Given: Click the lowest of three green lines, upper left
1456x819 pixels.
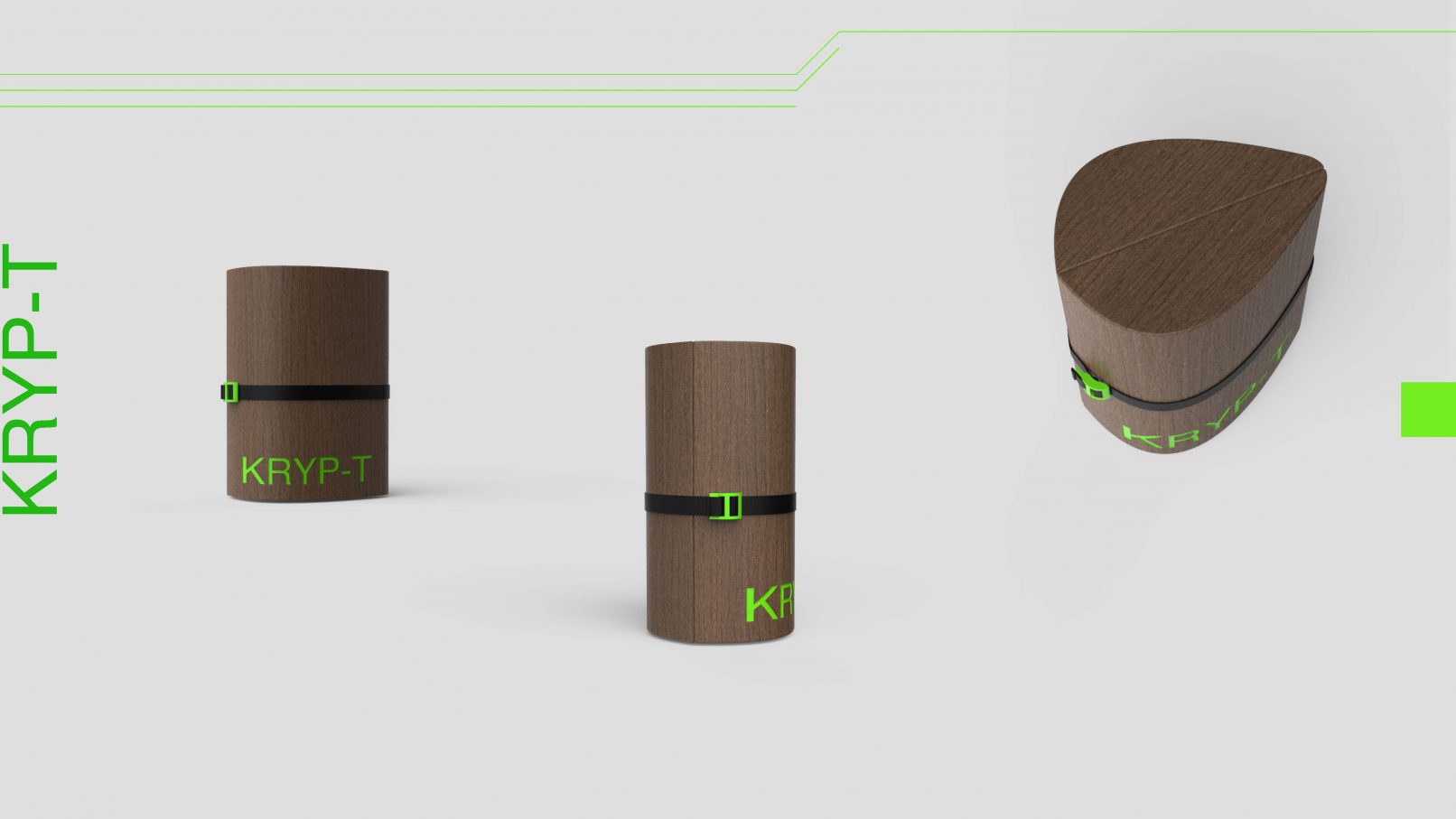Looking at the screenshot, I should [397, 107].
